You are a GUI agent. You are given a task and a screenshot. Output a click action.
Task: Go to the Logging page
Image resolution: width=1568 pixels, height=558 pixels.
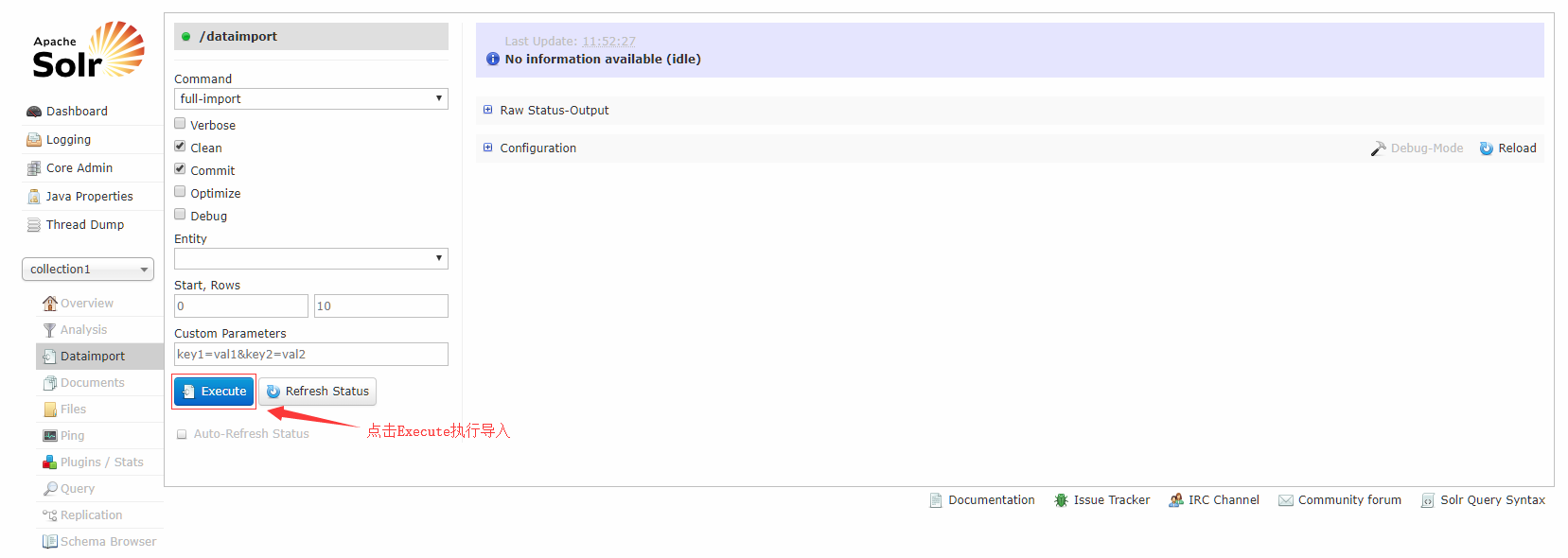tap(68, 140)
